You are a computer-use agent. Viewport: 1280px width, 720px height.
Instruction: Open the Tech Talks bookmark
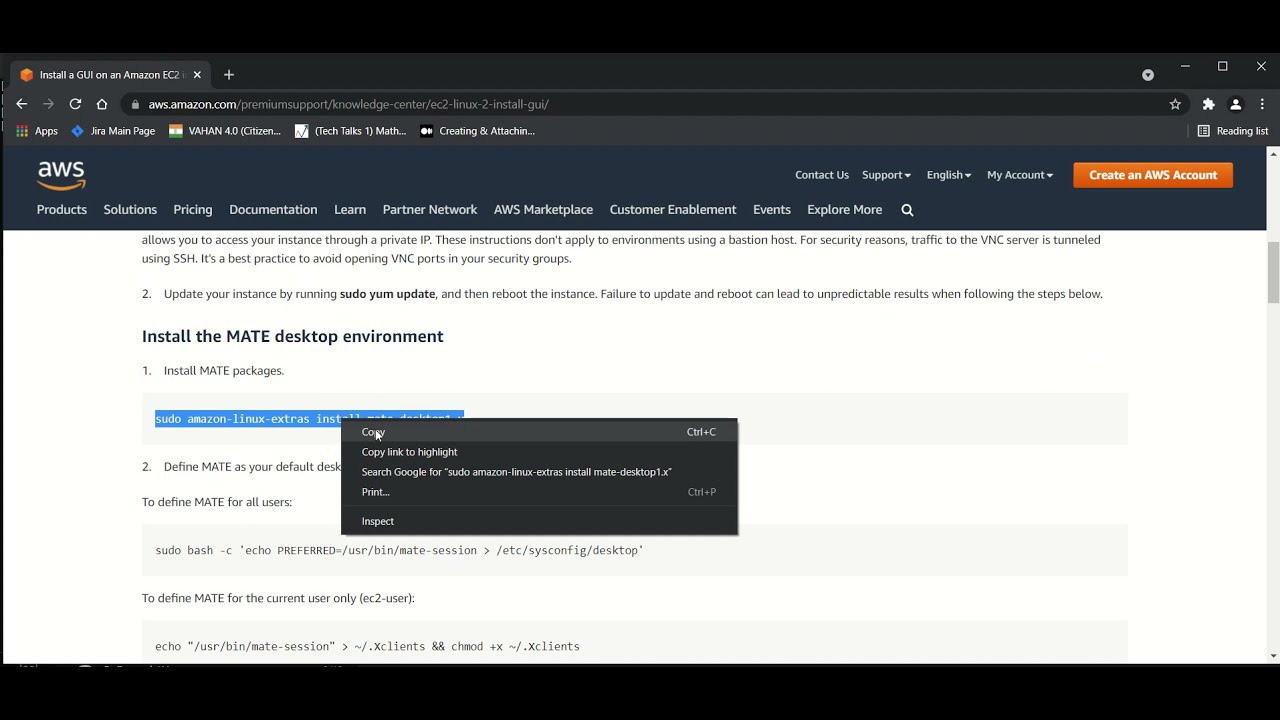[351, 131]
